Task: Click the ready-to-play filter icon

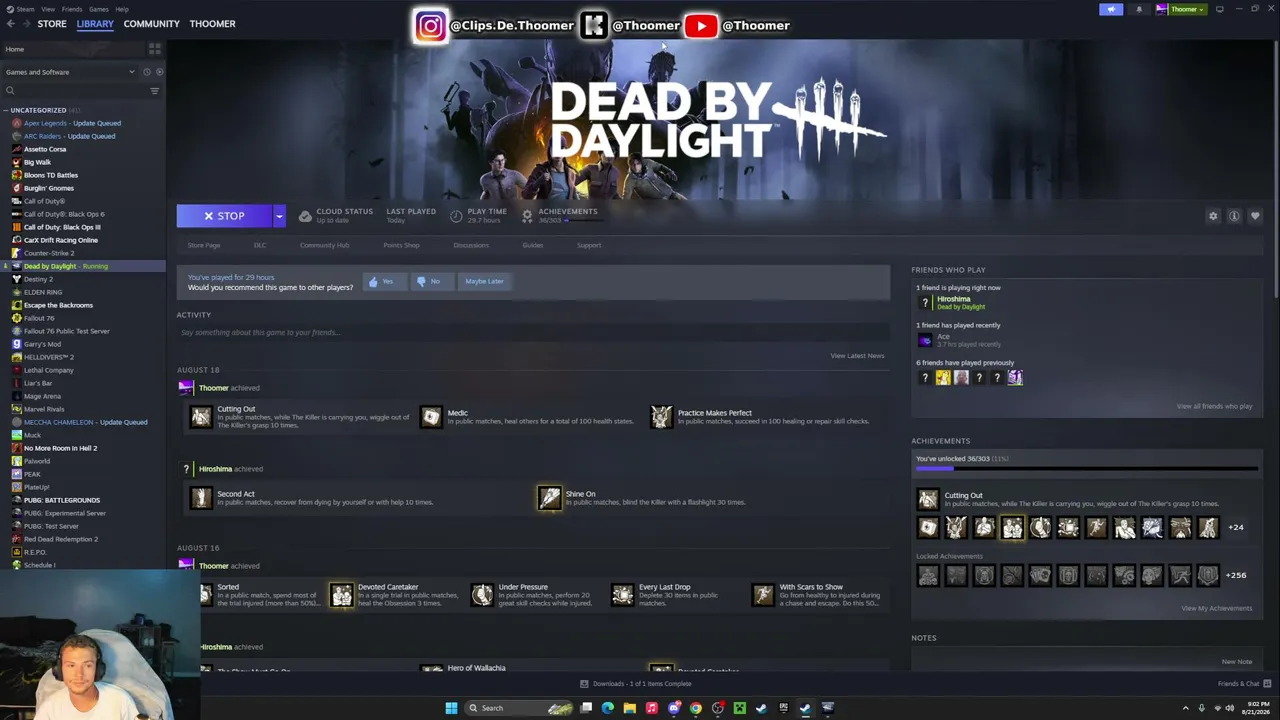Action: pos(158,72)
